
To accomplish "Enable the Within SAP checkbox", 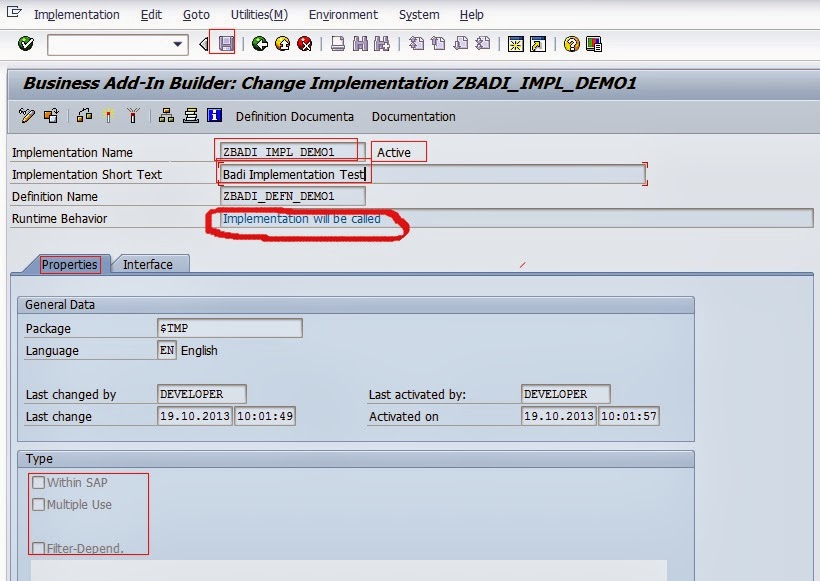I will [37, 482].
